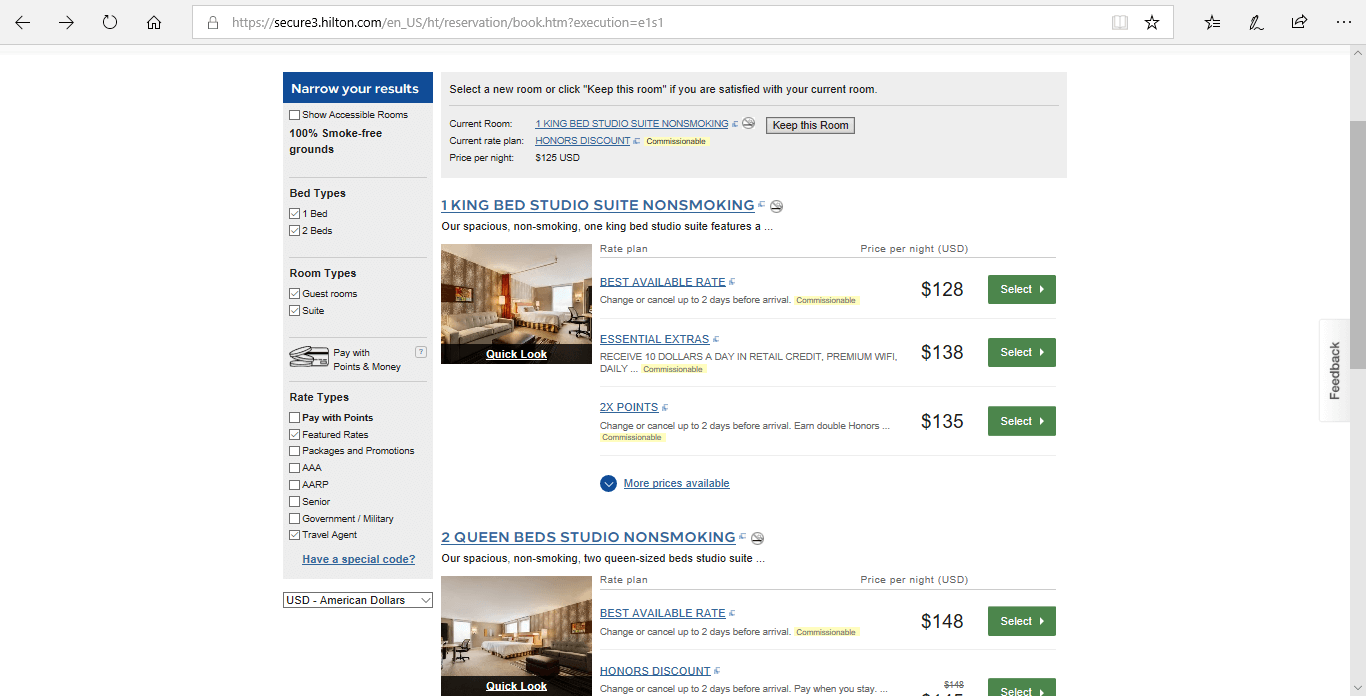The width and height of the screenshot is (1366, 696).
Task: Open the Essential Extras rate details link
Action: 654,340
